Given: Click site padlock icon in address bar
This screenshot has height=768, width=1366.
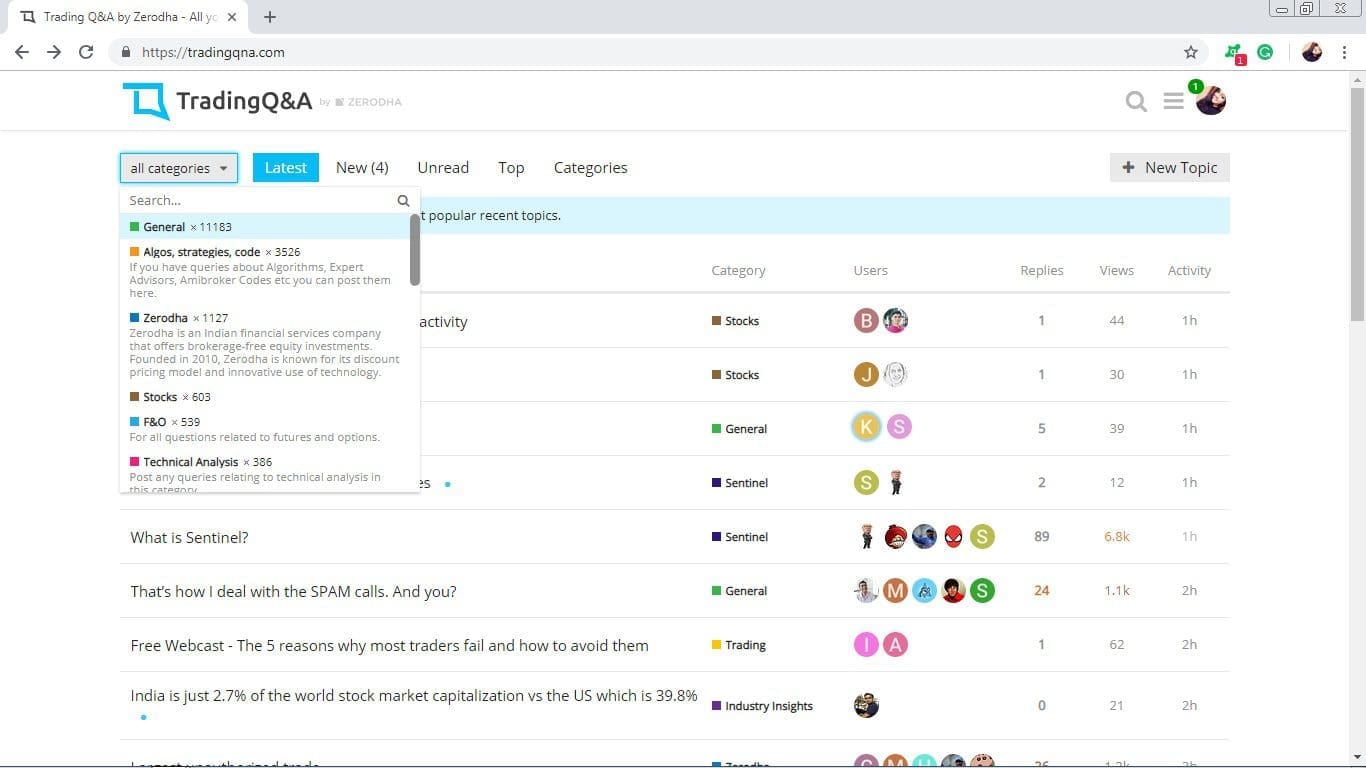Looking at the screenshot, I should [125, 52].
